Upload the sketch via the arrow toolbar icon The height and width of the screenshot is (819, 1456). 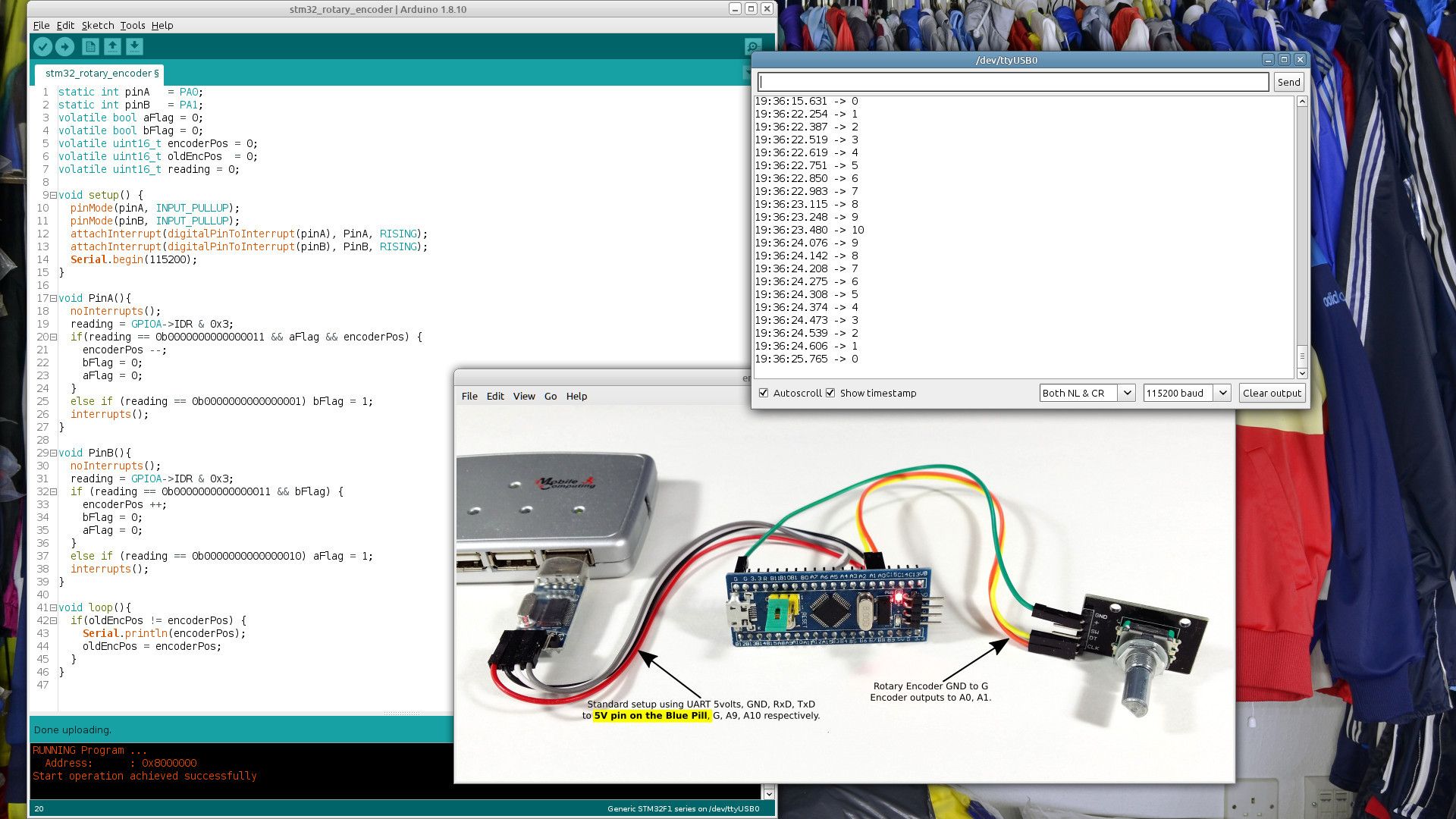[64, 45]
